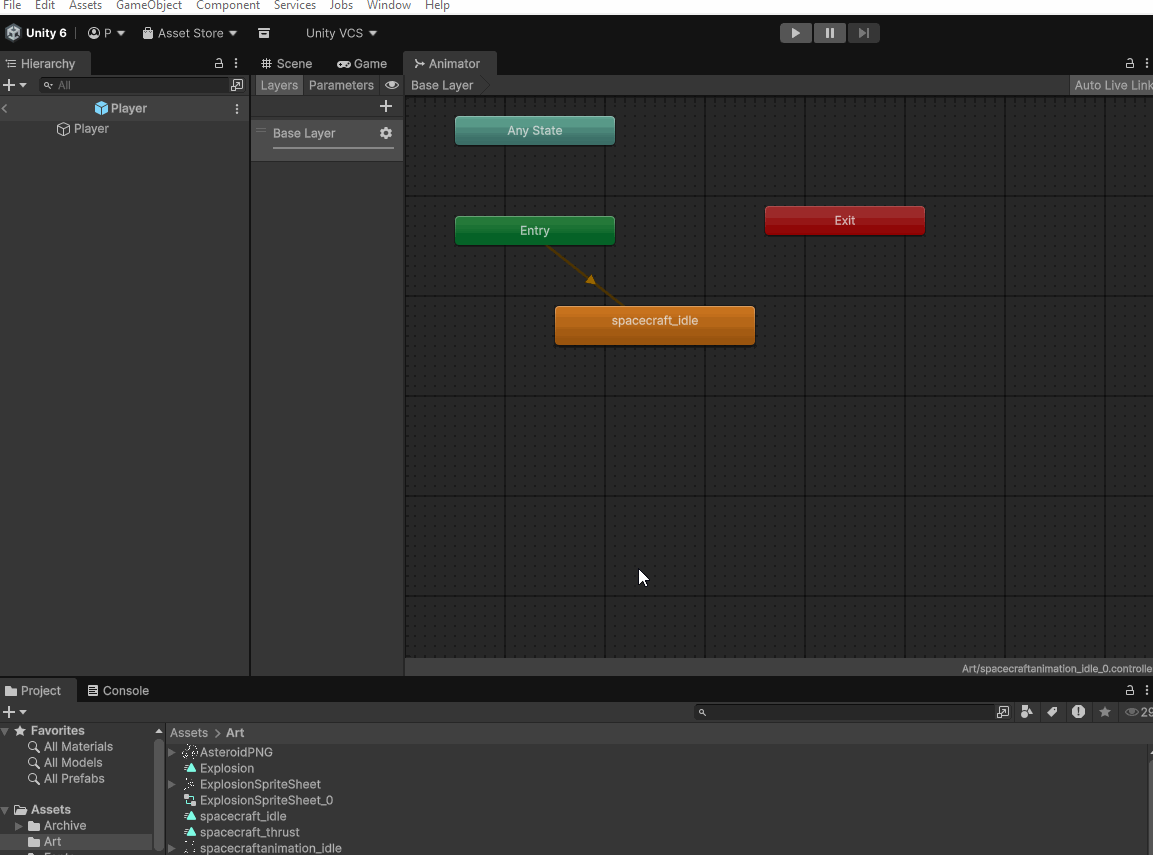Open the Layers tab in Animator
The image size is (1153, 855).
coord(279,85)
